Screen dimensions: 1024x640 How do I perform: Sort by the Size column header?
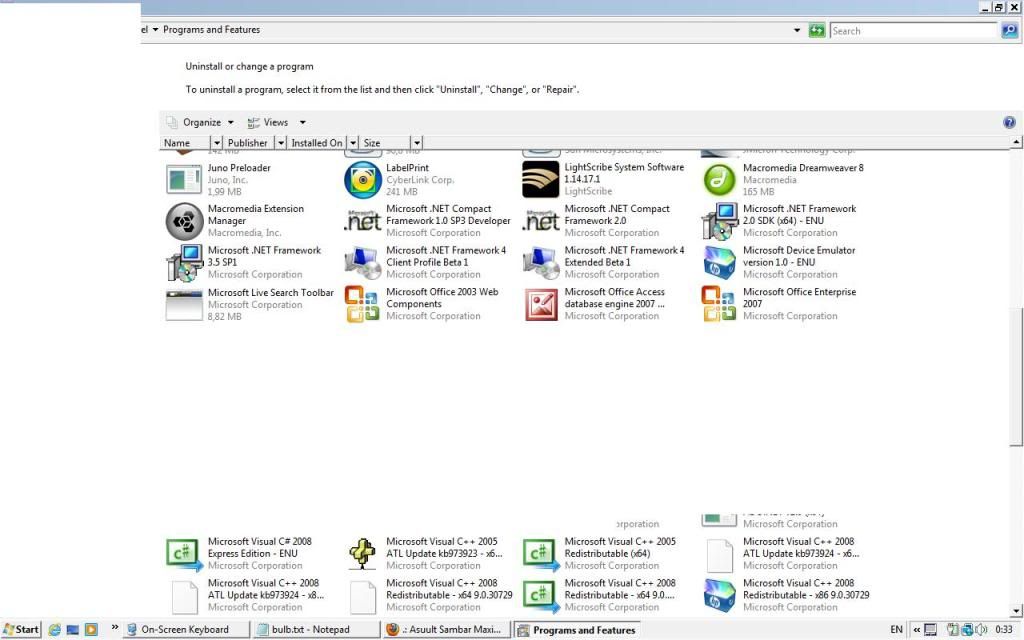pos(384,143)
